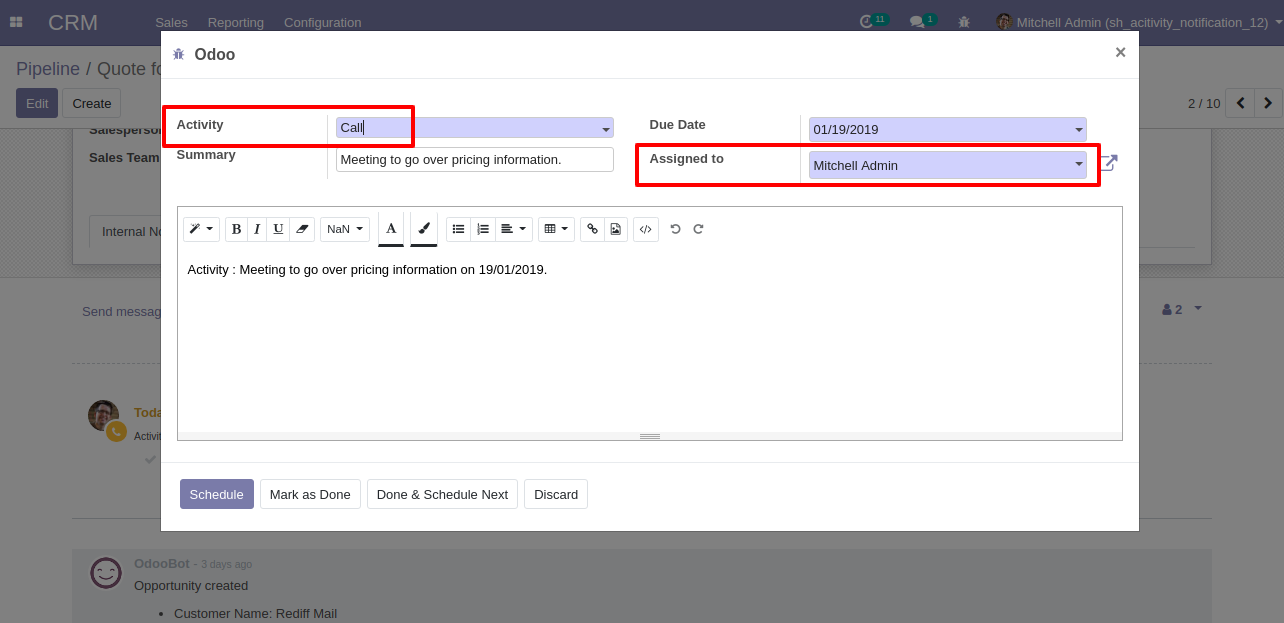Viewport: 1284px width, 623px height.
Task: Click the Opportunity created text
Action: point(191,586)
